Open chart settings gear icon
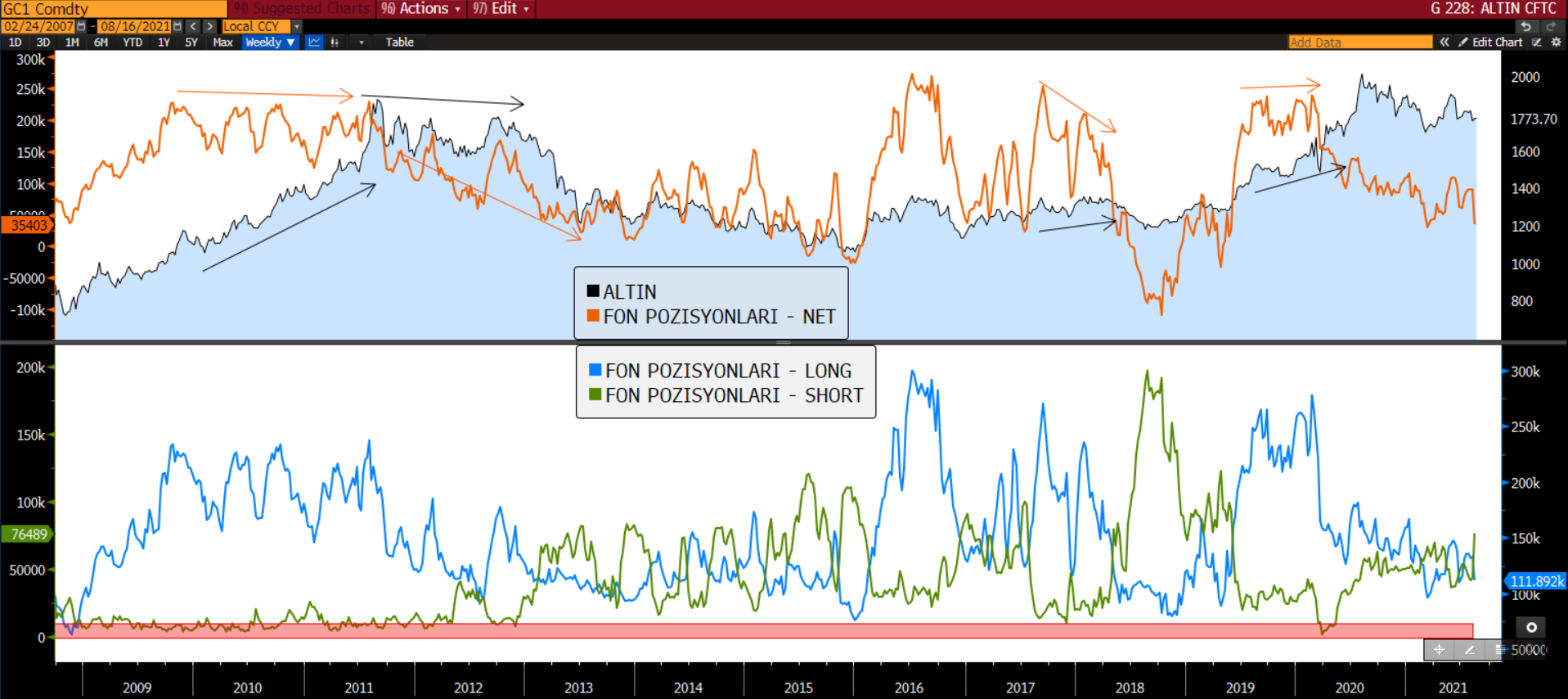This screenshot has height=699, width=1568. pos(1556,42)
